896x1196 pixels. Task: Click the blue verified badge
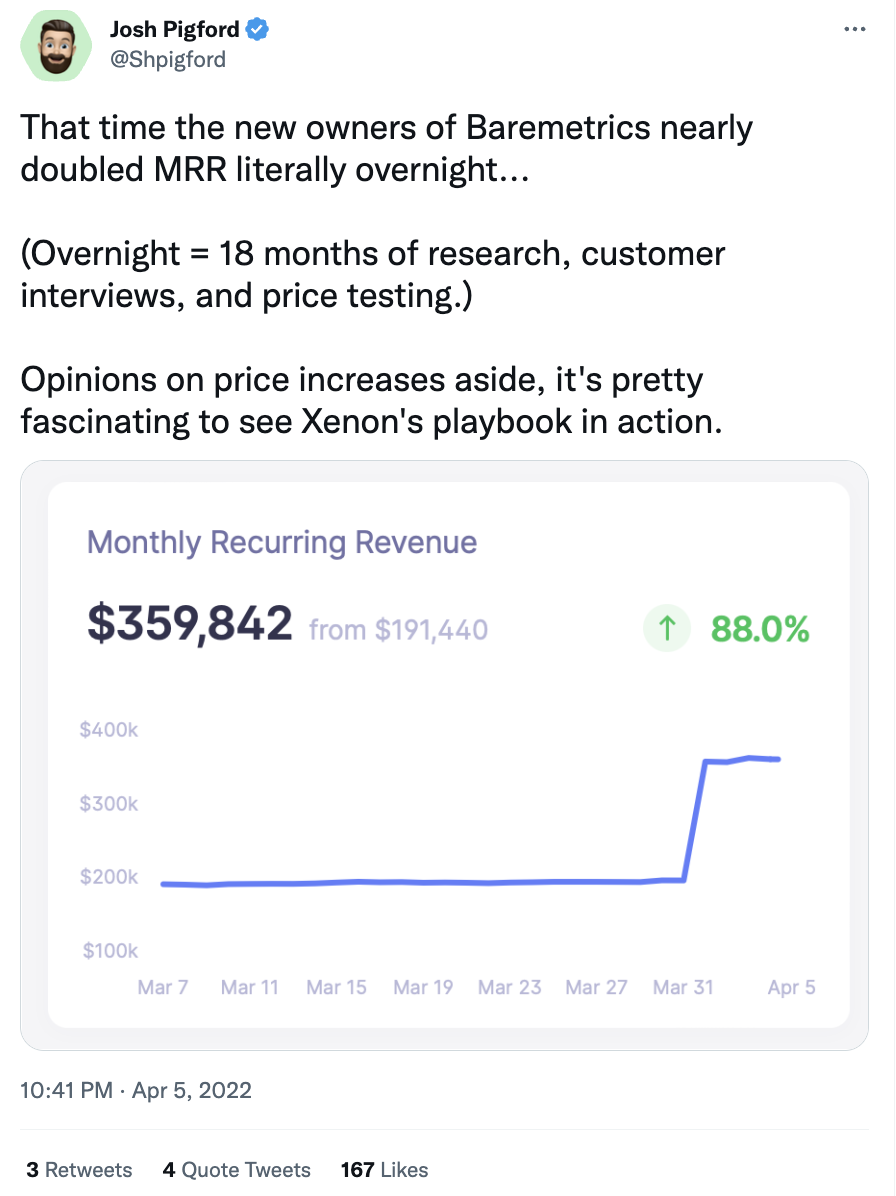(259, 31)
